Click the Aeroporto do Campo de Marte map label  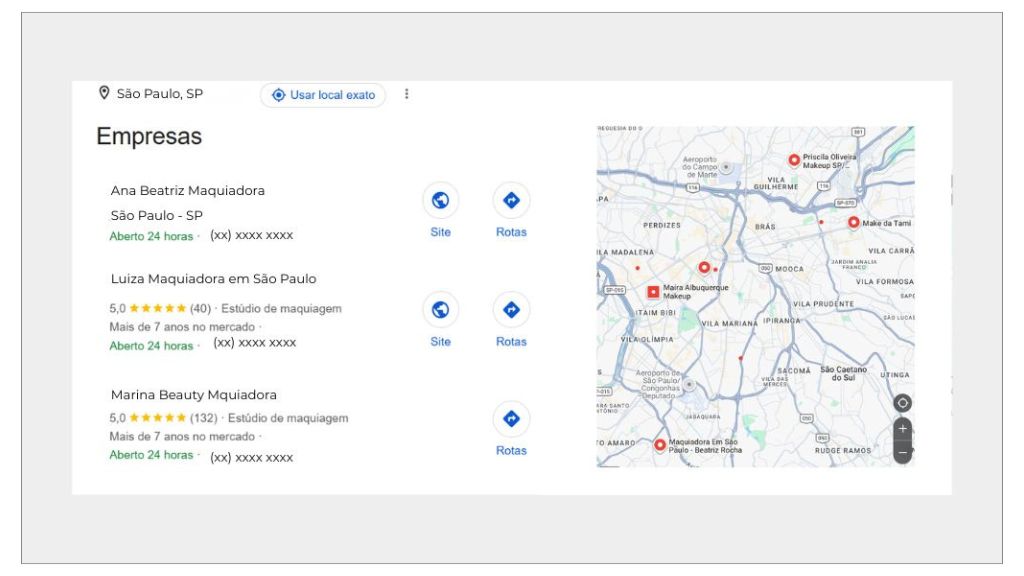click(x=700, y=167)
